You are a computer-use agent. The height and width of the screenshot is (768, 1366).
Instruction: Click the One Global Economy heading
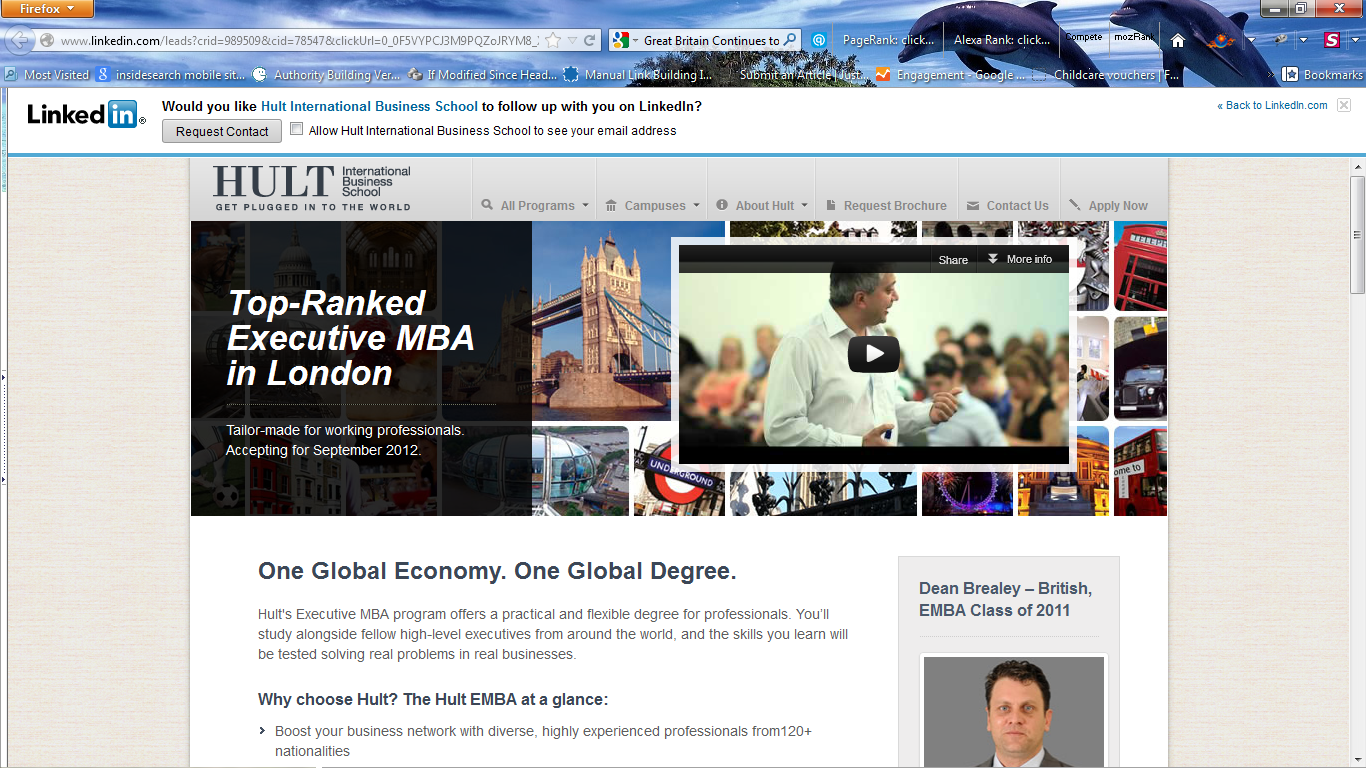click(497, 571)
